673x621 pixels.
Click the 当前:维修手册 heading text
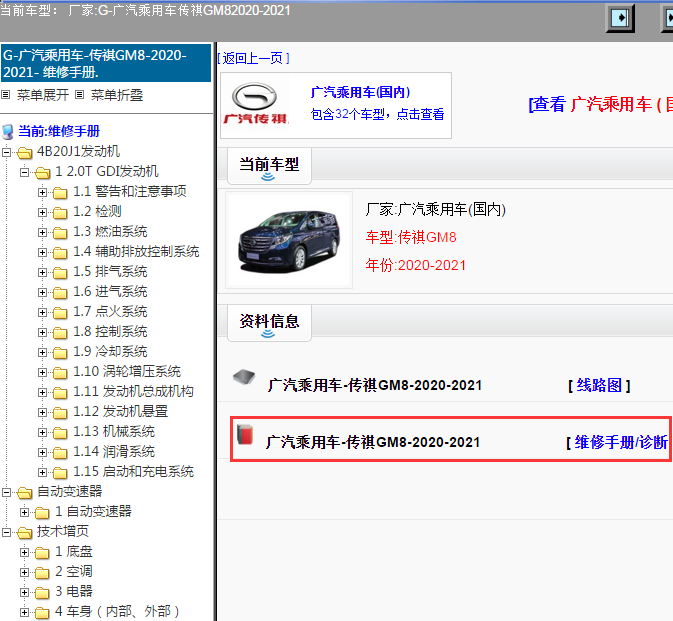[x=59, y=131]
